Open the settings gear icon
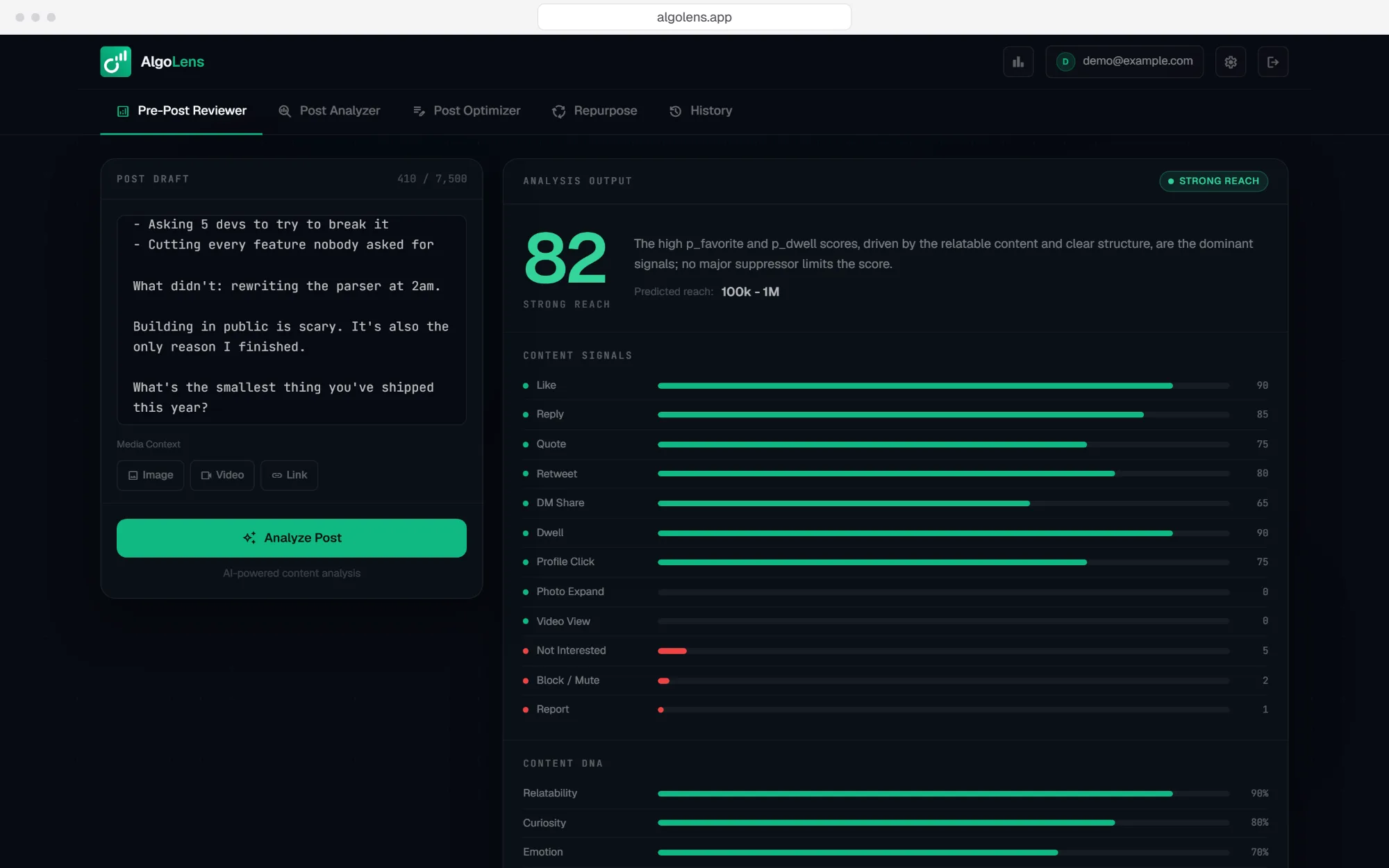1389x868 pixels. pyautogui.click(x=1231, y=62)
